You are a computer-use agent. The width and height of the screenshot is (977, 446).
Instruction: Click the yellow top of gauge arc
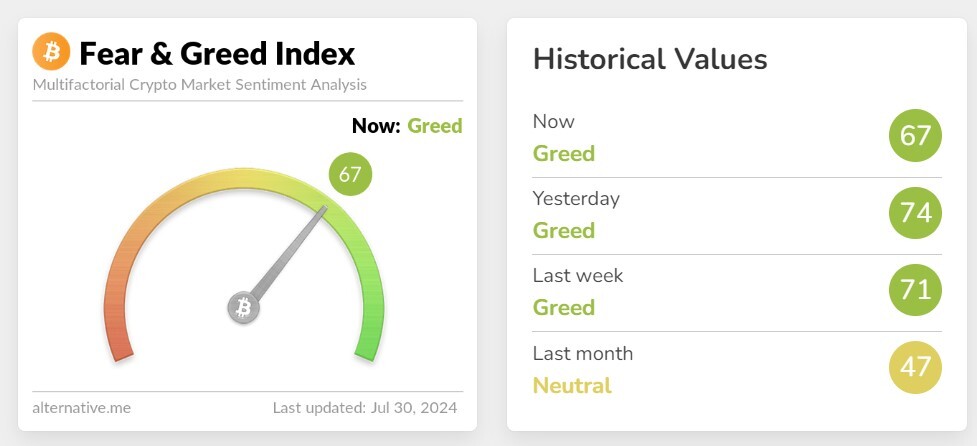pyautogui.click(x=244, y=178)
